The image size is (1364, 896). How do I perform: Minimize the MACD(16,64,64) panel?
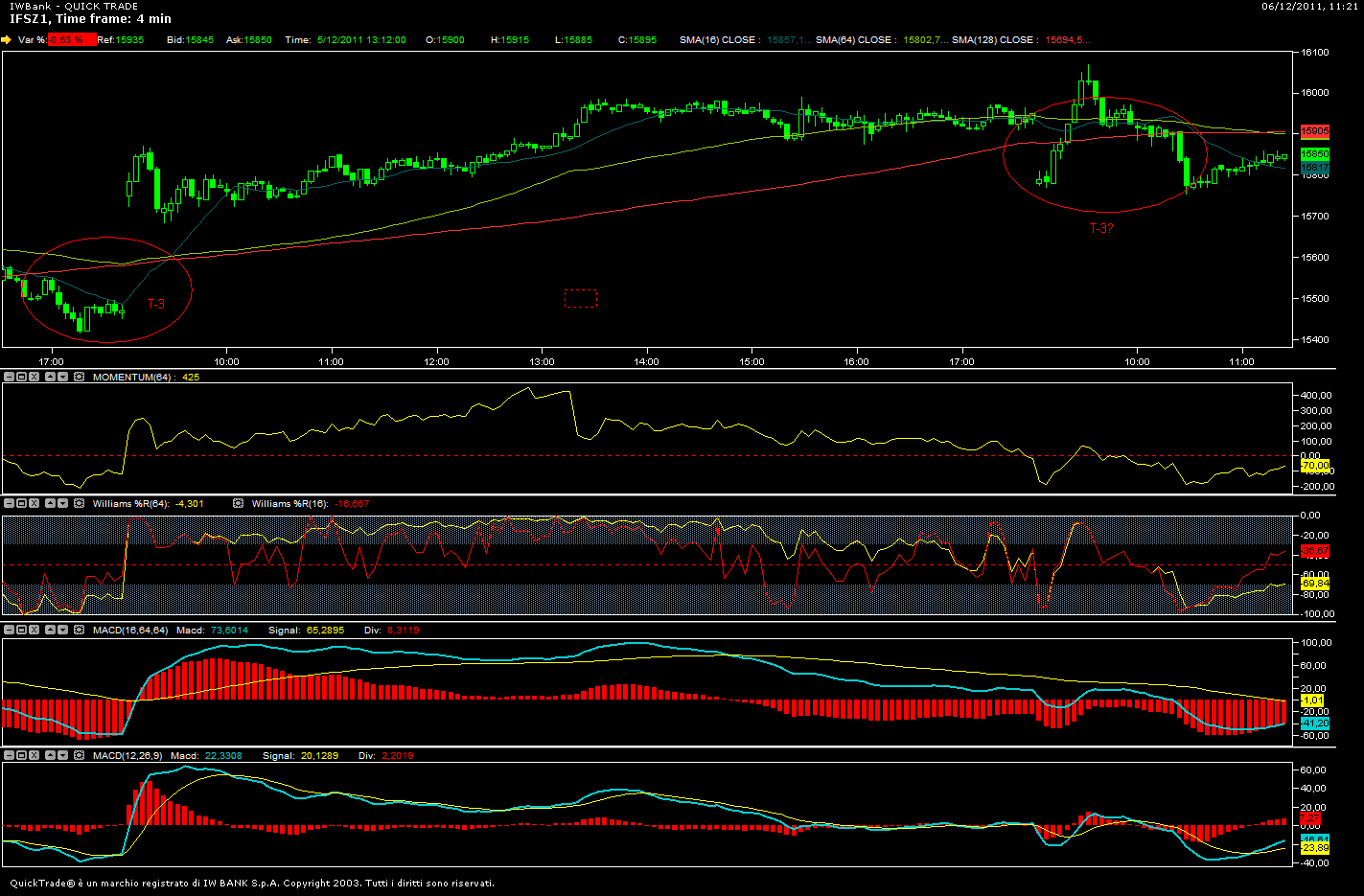9,630
